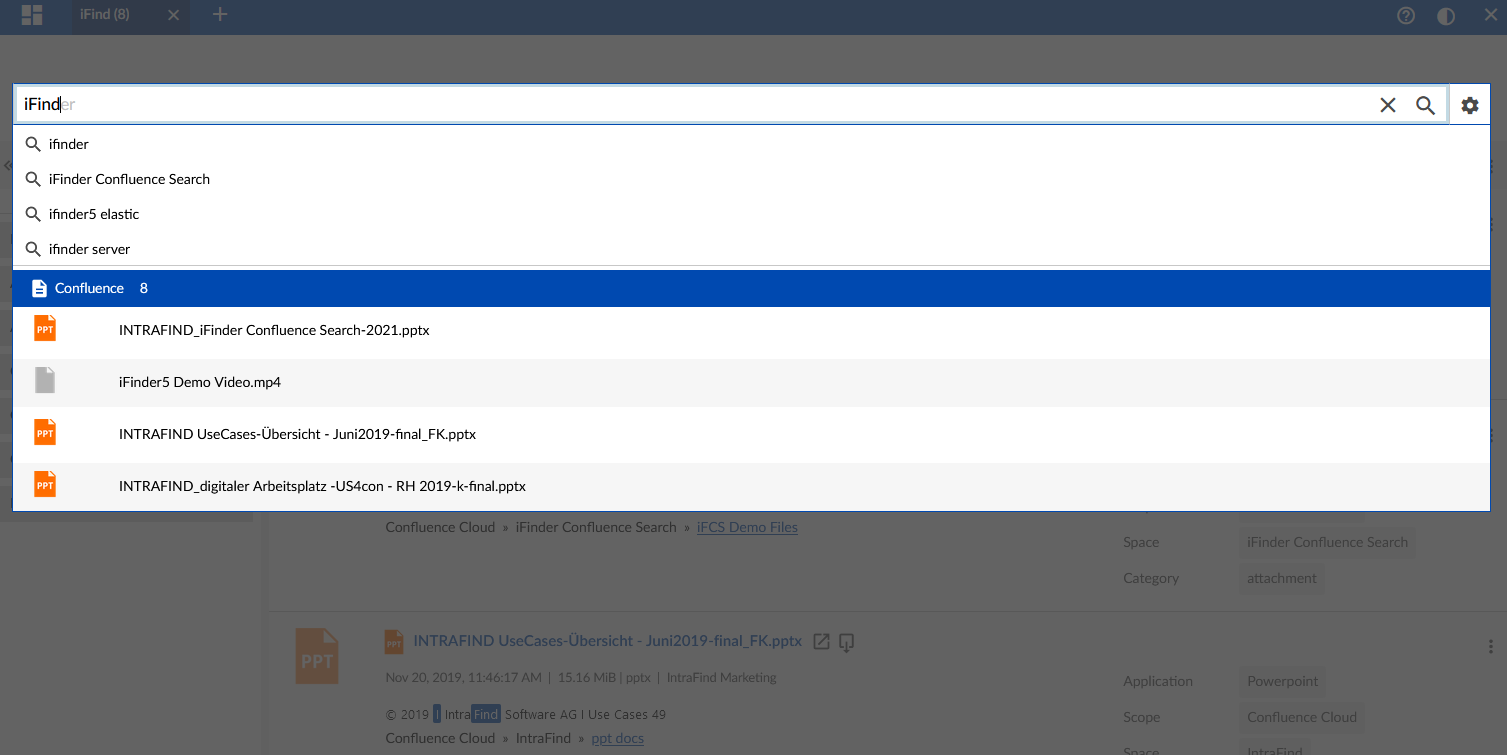Image resolution: width=1507 pixels, height=755 pixels.
Task: Open the search settings gear
Action: 1470,105
